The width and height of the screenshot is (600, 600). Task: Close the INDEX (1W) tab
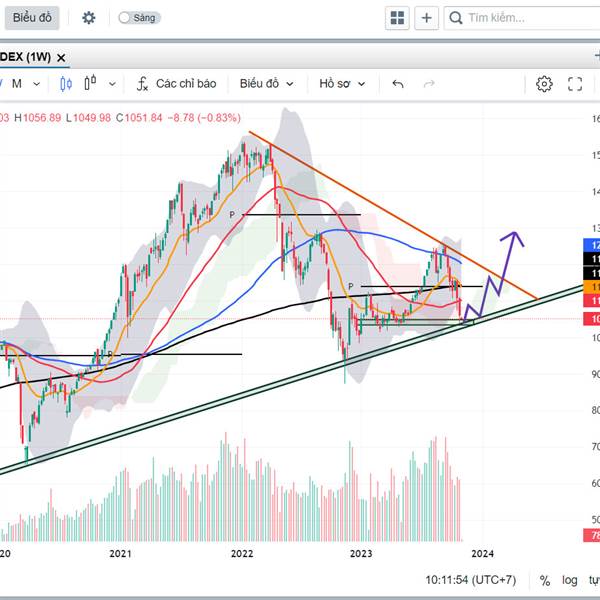coord(61,58)
